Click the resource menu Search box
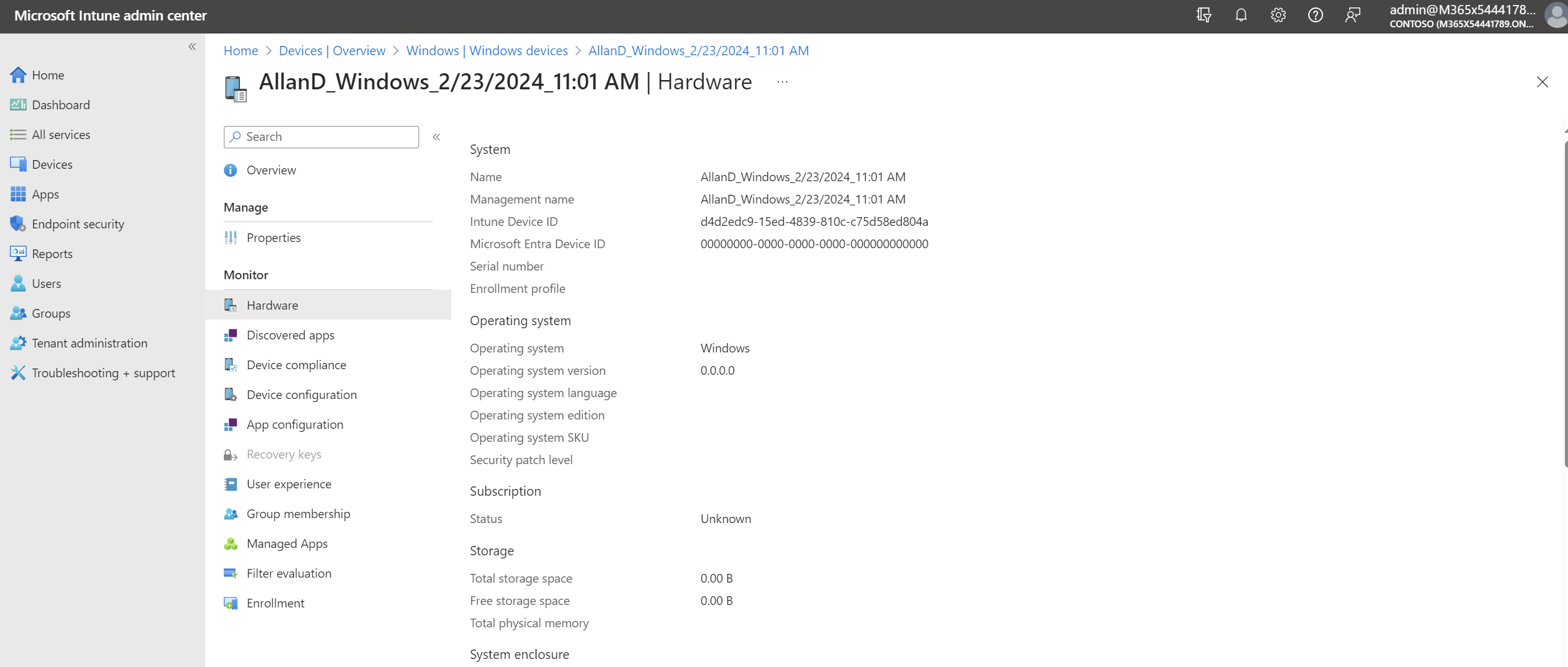This screenshot has height=667, width=1568. 321,137
